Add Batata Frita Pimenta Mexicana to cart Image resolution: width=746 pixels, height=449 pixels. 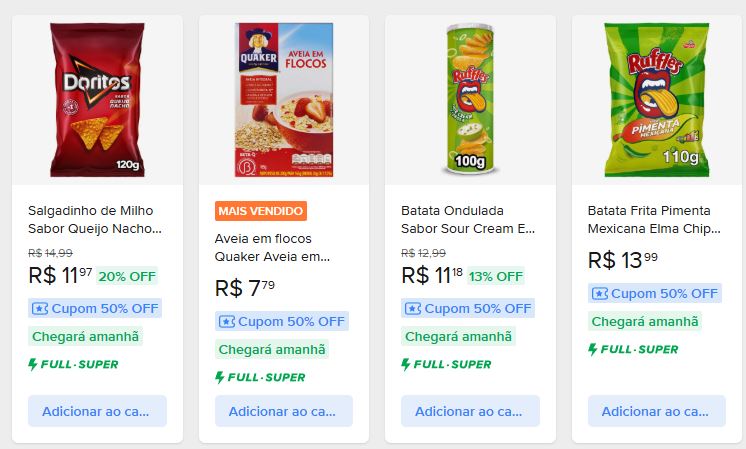coord(657,411)
